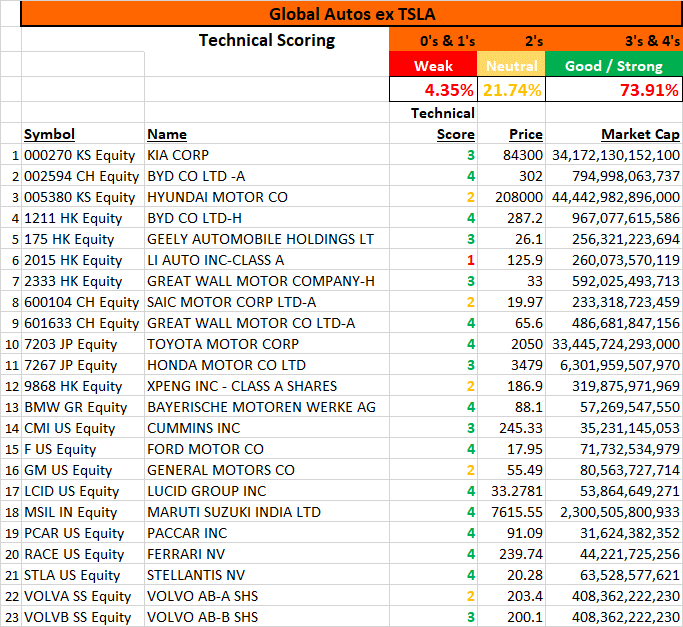Click the yellow Neutral label cell
Image resolution: width=683 pixels, height=627 pixels.
(511, 64)
